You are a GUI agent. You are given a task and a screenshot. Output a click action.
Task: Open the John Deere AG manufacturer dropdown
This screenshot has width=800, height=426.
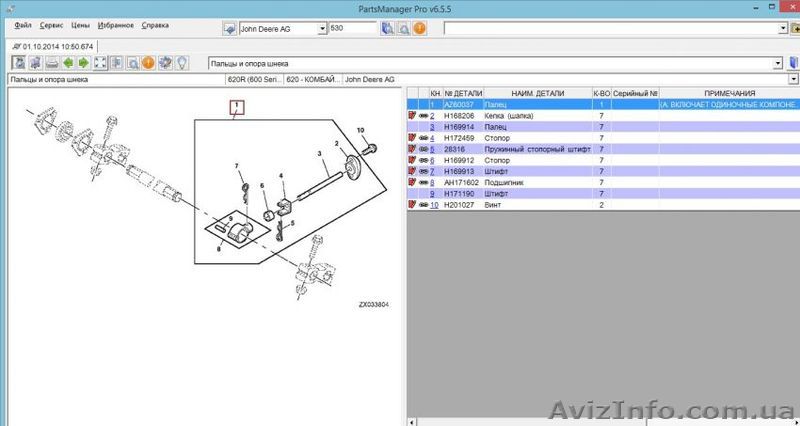[x=321, y=29]
